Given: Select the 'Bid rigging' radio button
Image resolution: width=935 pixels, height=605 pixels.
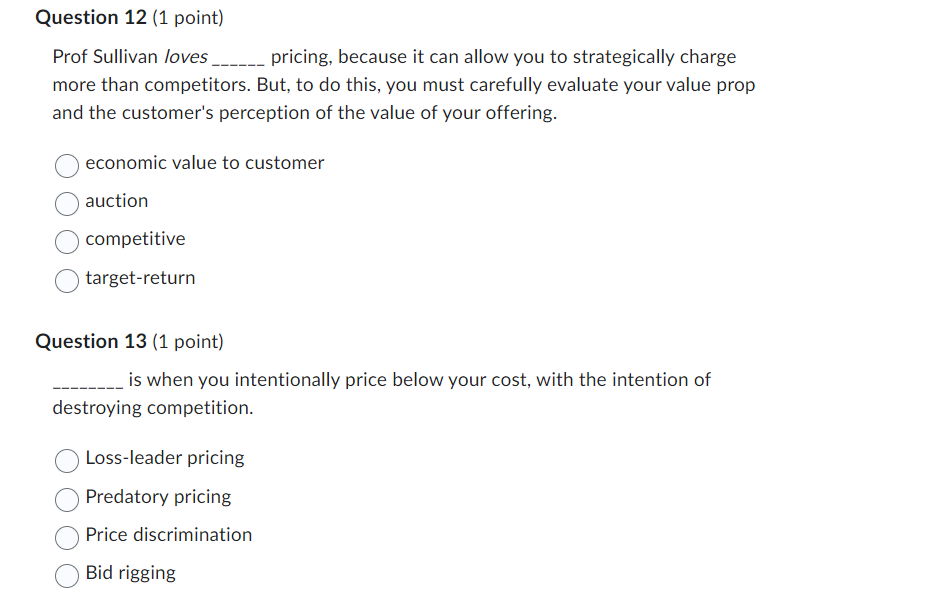Looking at the screenshot, I should (66, 575).
